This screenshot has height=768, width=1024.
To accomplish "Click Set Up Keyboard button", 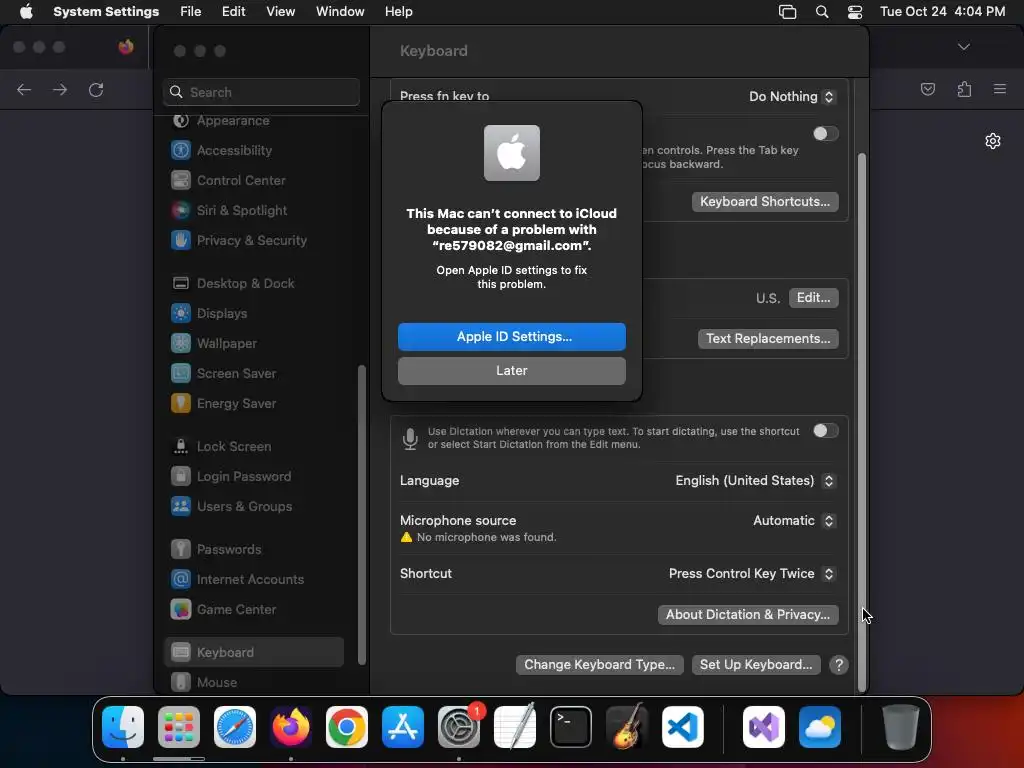I will 756,665.
